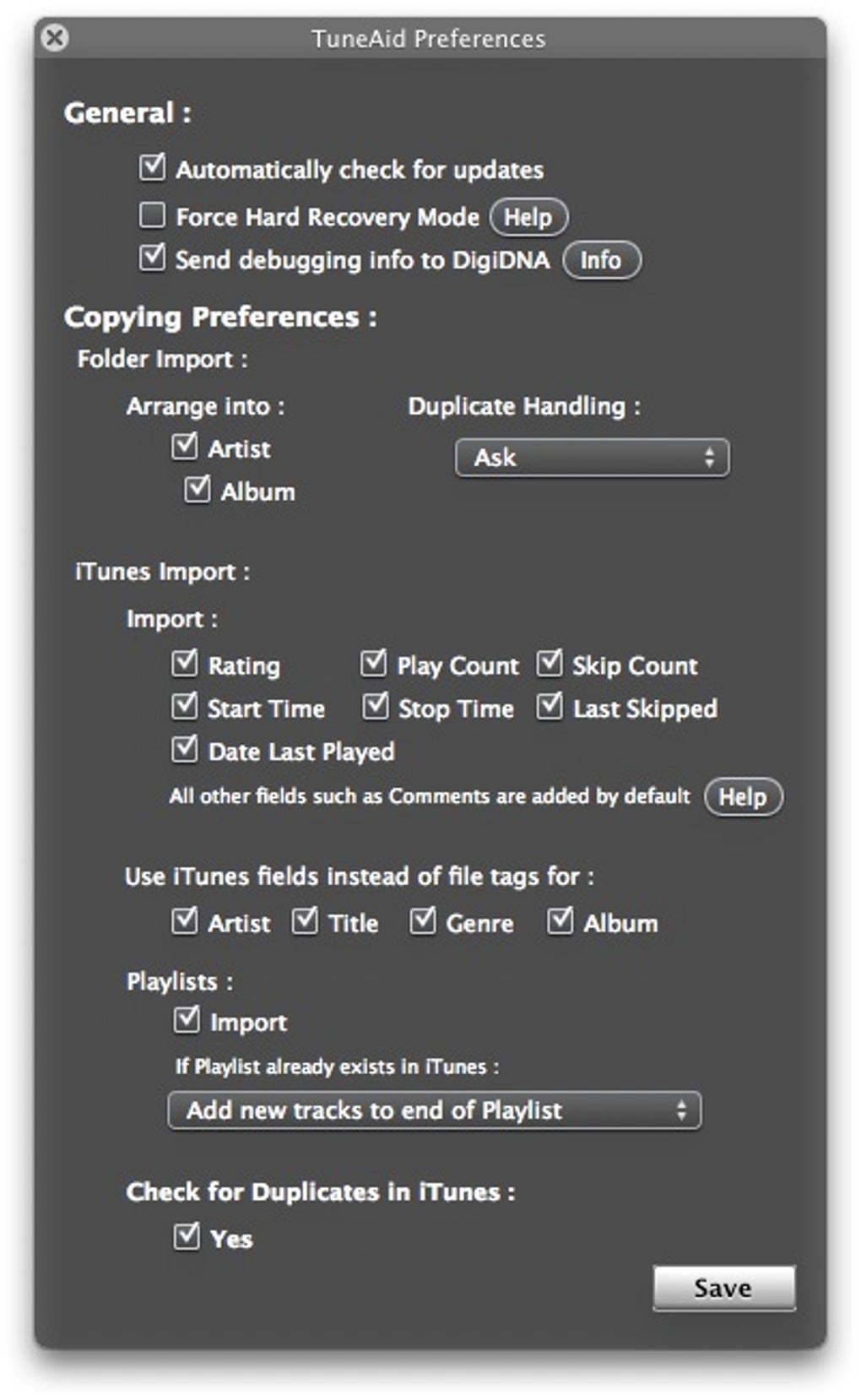Open Help about default imported fields
This screenshot has height=1400, width=861.
(x=743, y=797)
